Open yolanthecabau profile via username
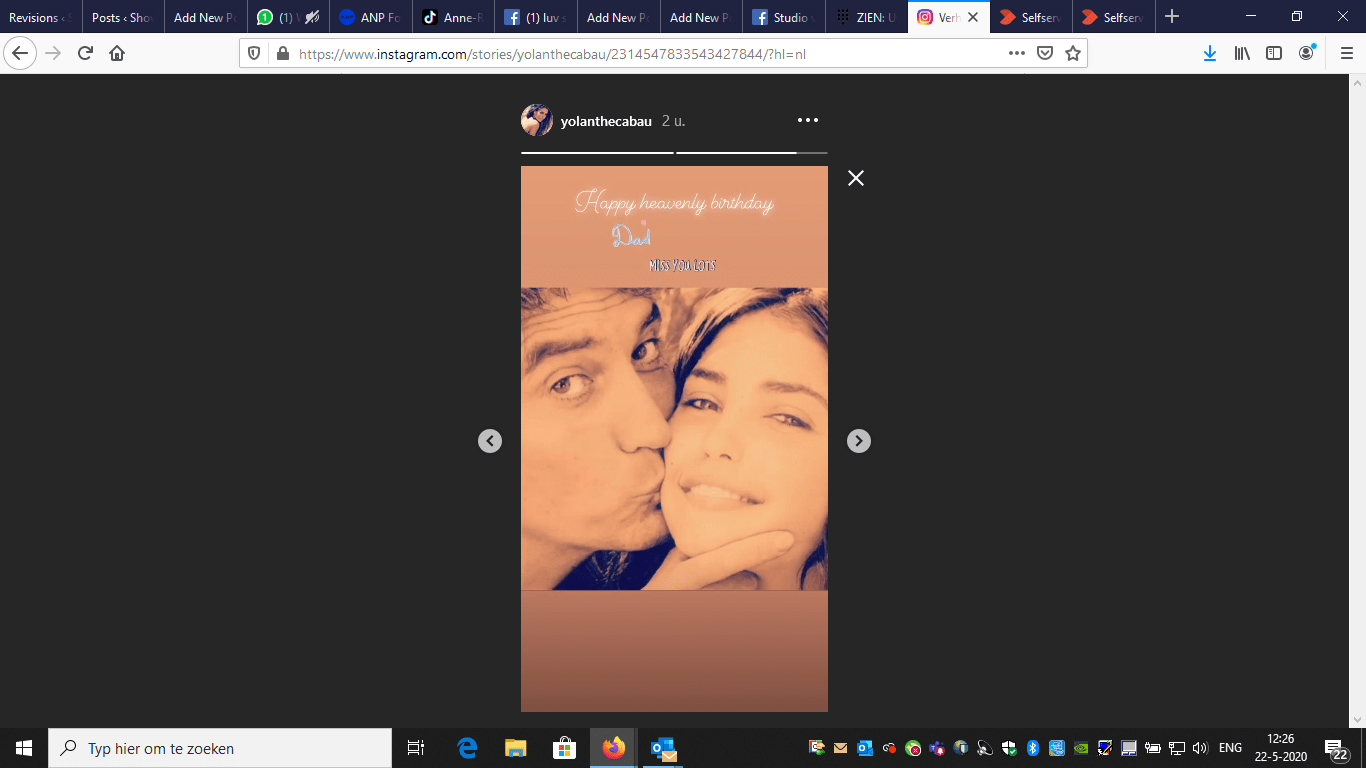The width and height of the screenshot is (1366, 768). tap(606, 121)
